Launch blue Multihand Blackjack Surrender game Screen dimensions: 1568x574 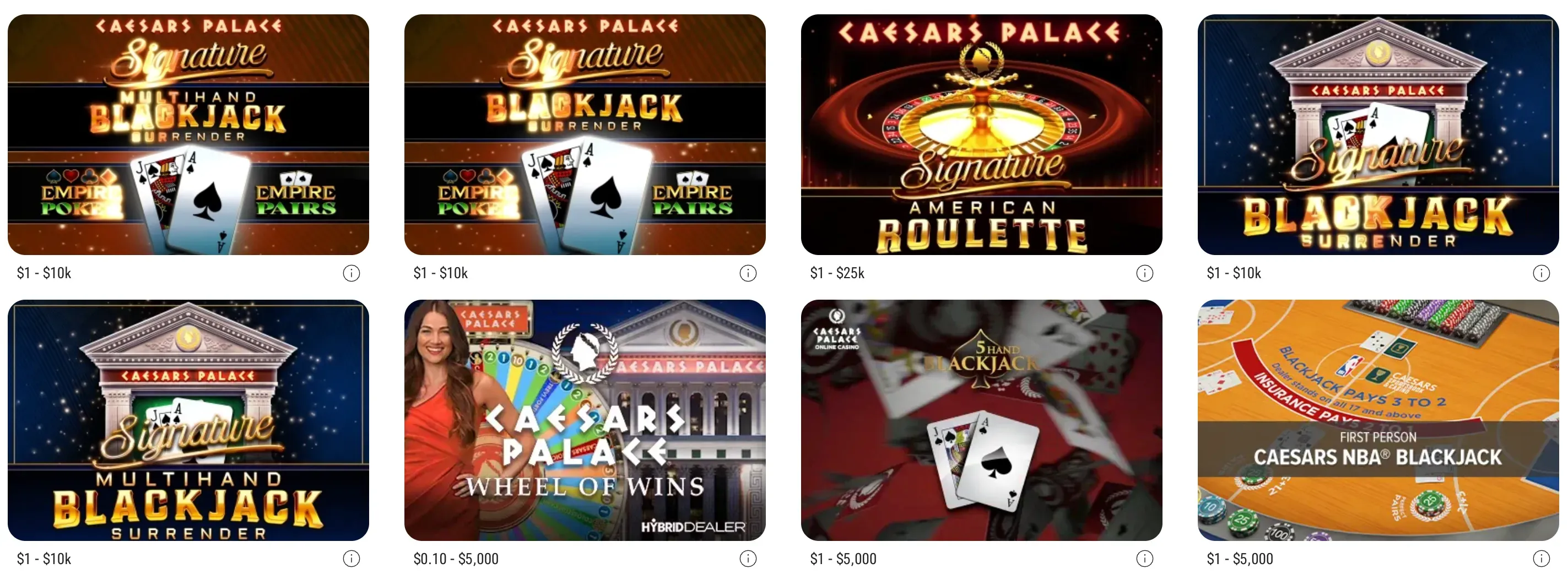point(188,420)
